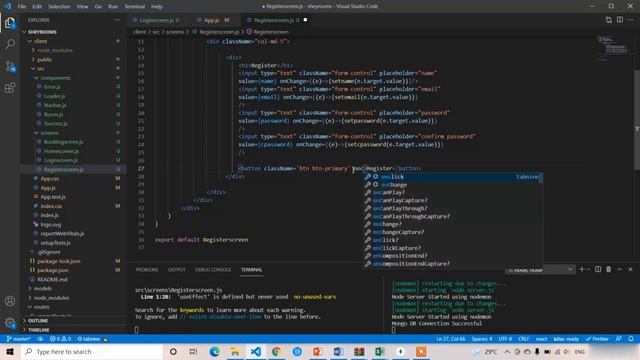640x360 pixels.
Task: Switch to the DEBUG CONSOLE tab
Action: [x=213, y=270]
